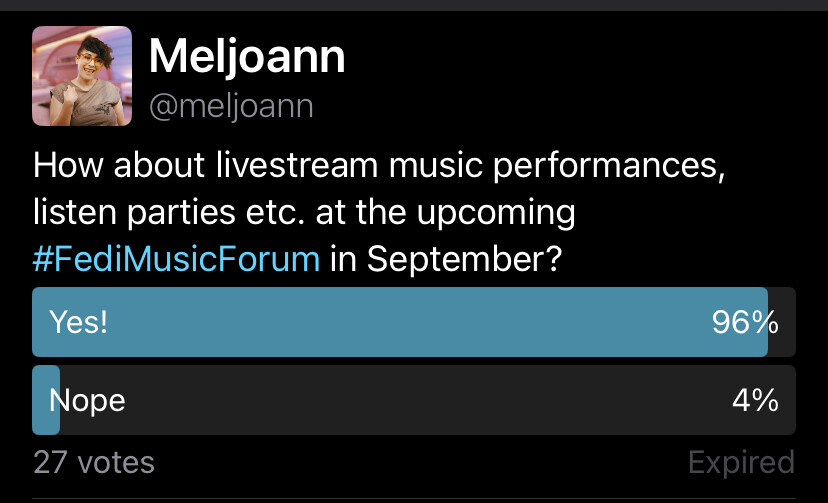Click the 96% result label
This screenshot has width=828, height=503.
coord(745,322)
